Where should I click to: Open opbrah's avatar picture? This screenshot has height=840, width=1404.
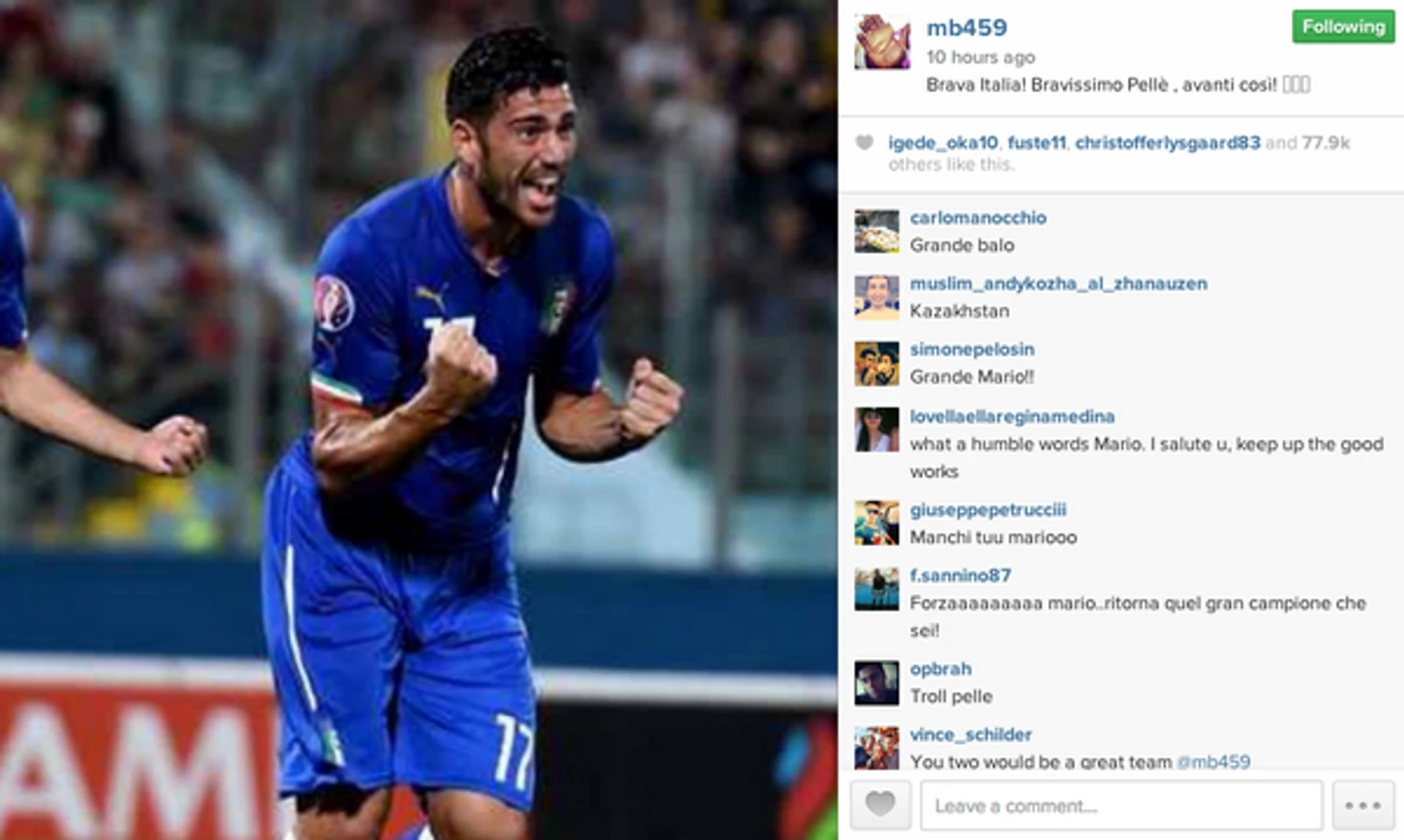pyautogui.click(x=876, y=682)
